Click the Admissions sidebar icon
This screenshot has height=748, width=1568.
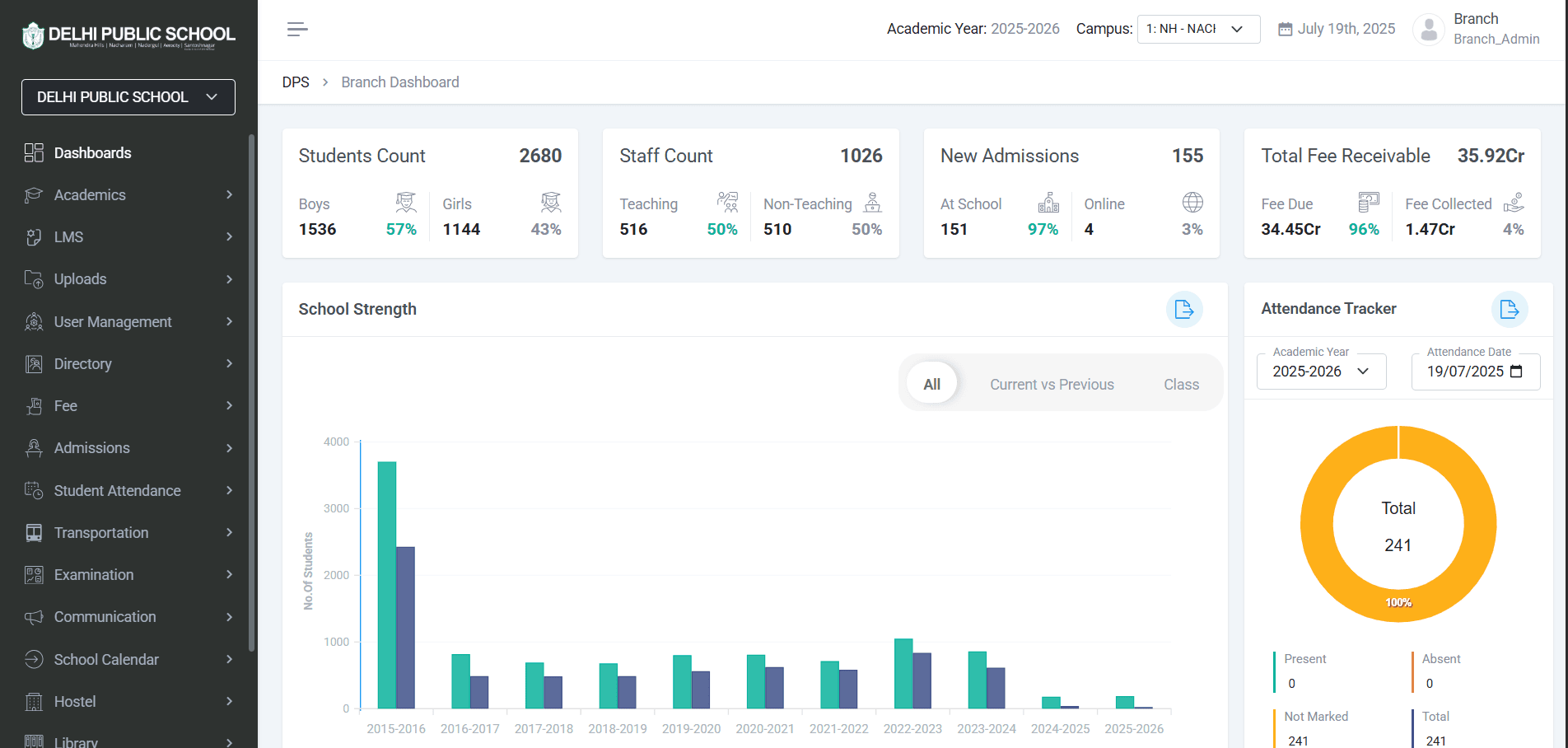pos(34,448)
